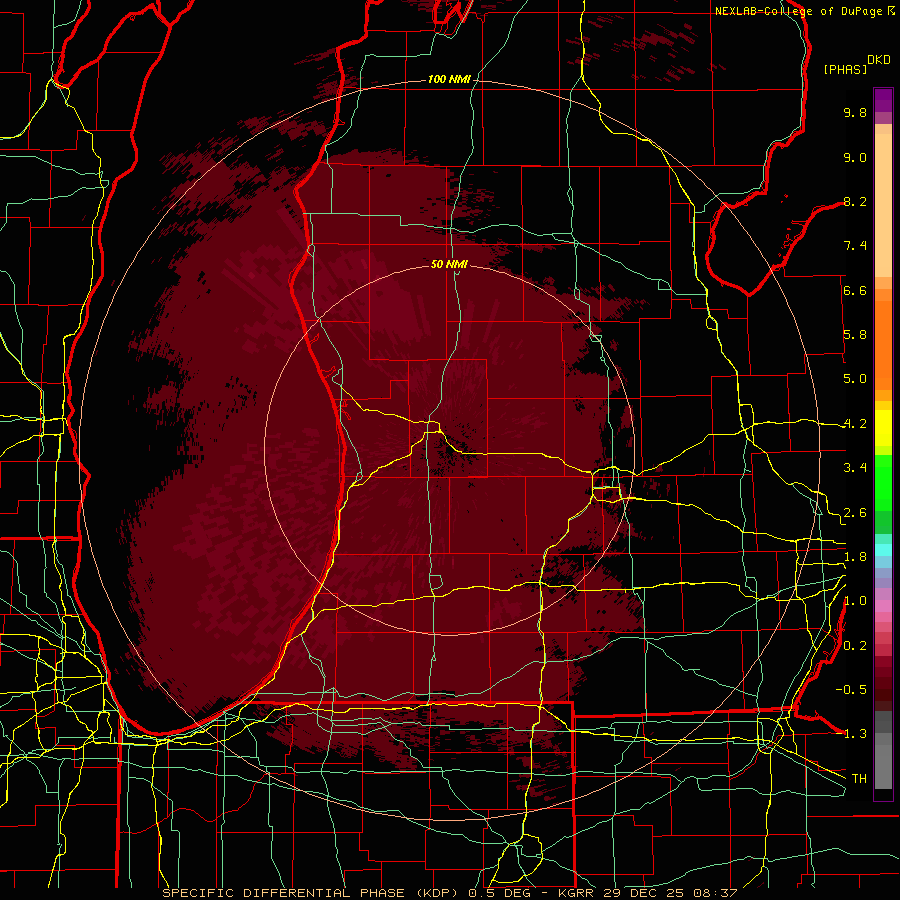The image size is (900, 900).
Task: Click the 8.2 value on the color scale
Action: [855, 202]
